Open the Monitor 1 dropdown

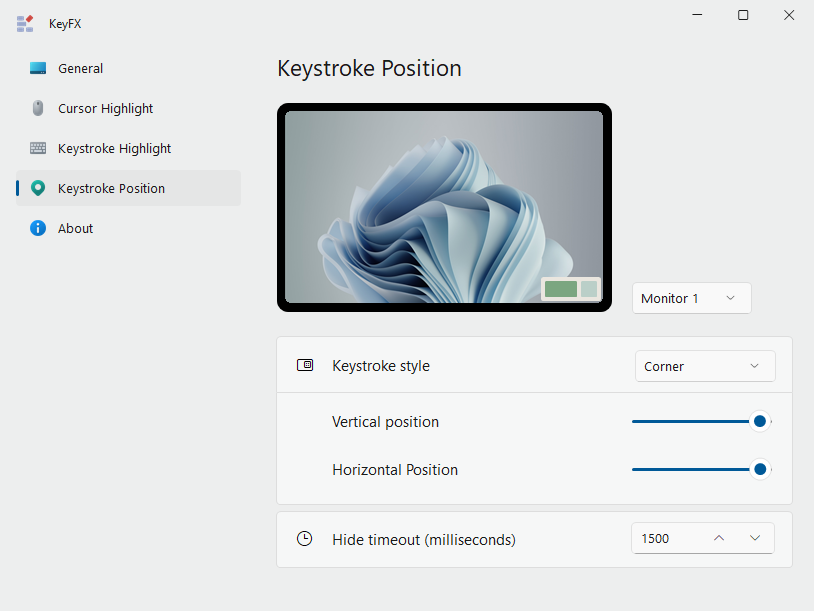pos(691,298)
